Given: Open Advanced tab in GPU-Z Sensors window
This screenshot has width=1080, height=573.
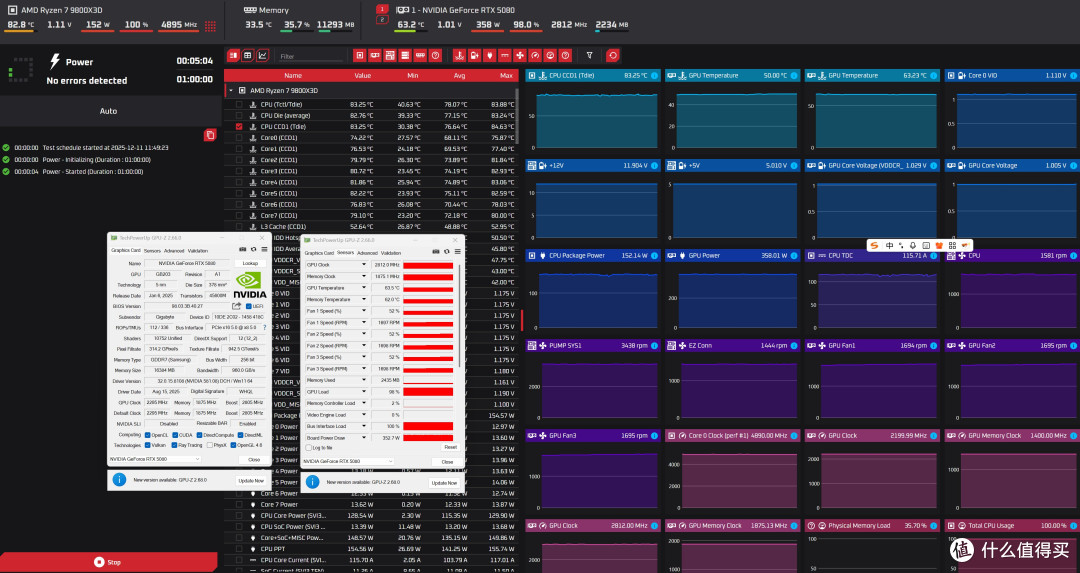Looking at the screenshot, I should point(368,253).
